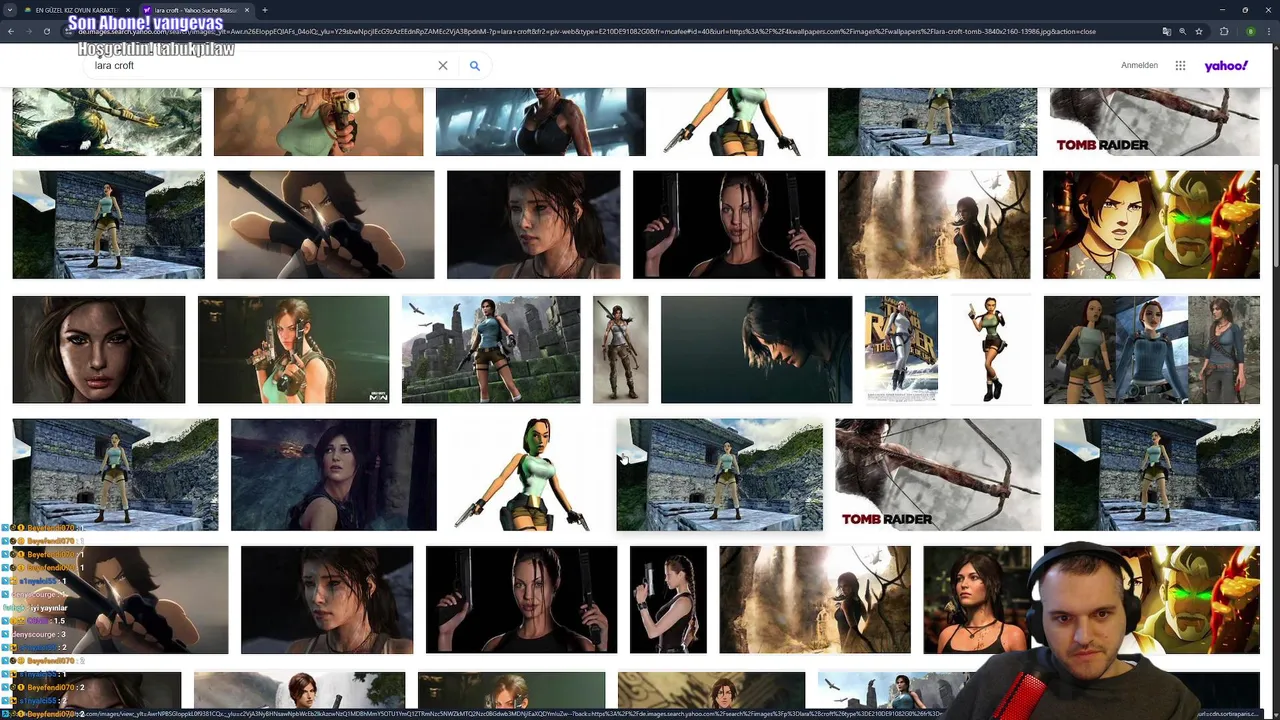Open the Yahoo apps grid
1280x720 pixels.
click(x=1180, y=66)
